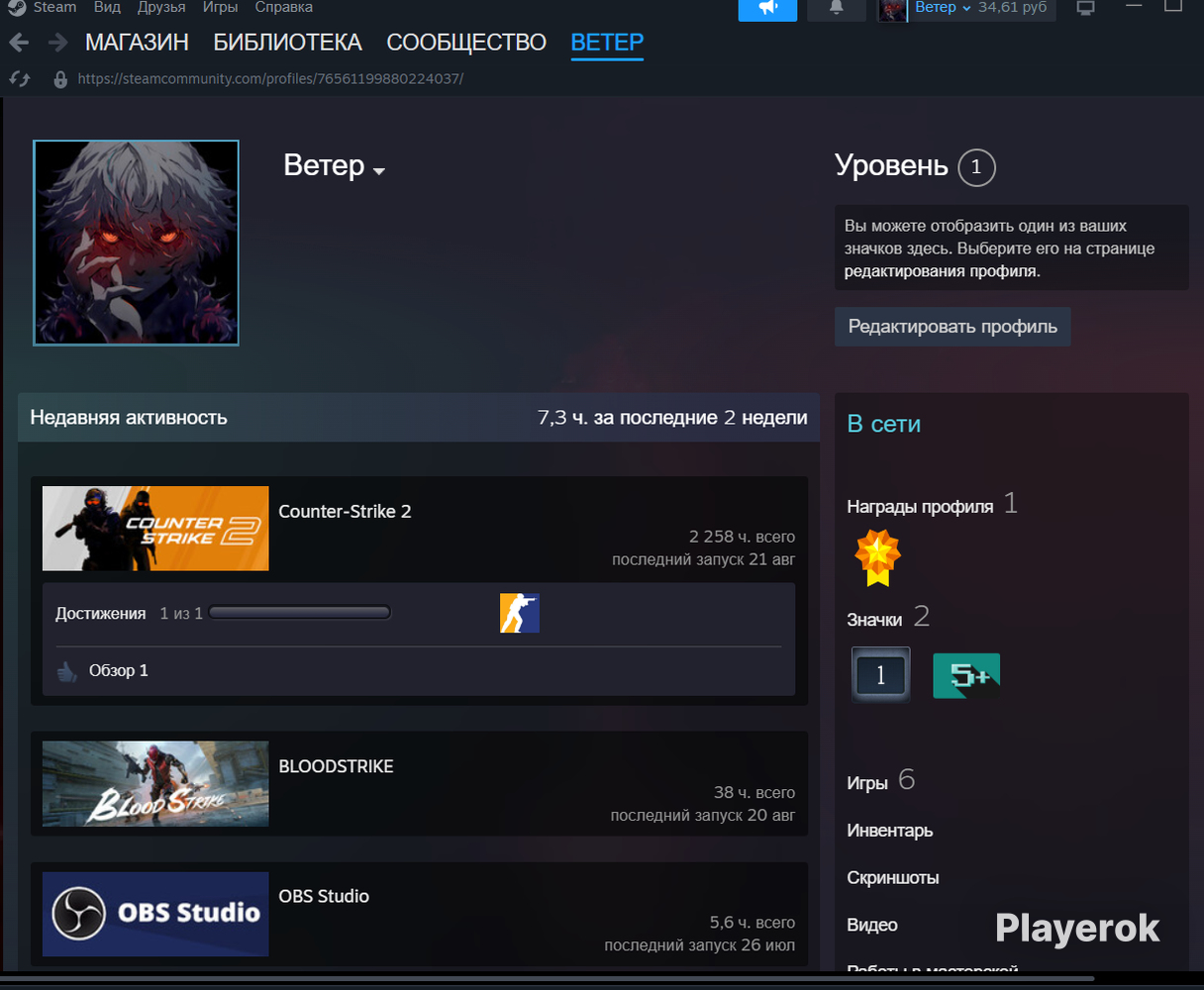Image resolution: width=1204 pixels, height=990 pixels.
Task: Open the announcements megaphone button
Action: click(767, 9)
